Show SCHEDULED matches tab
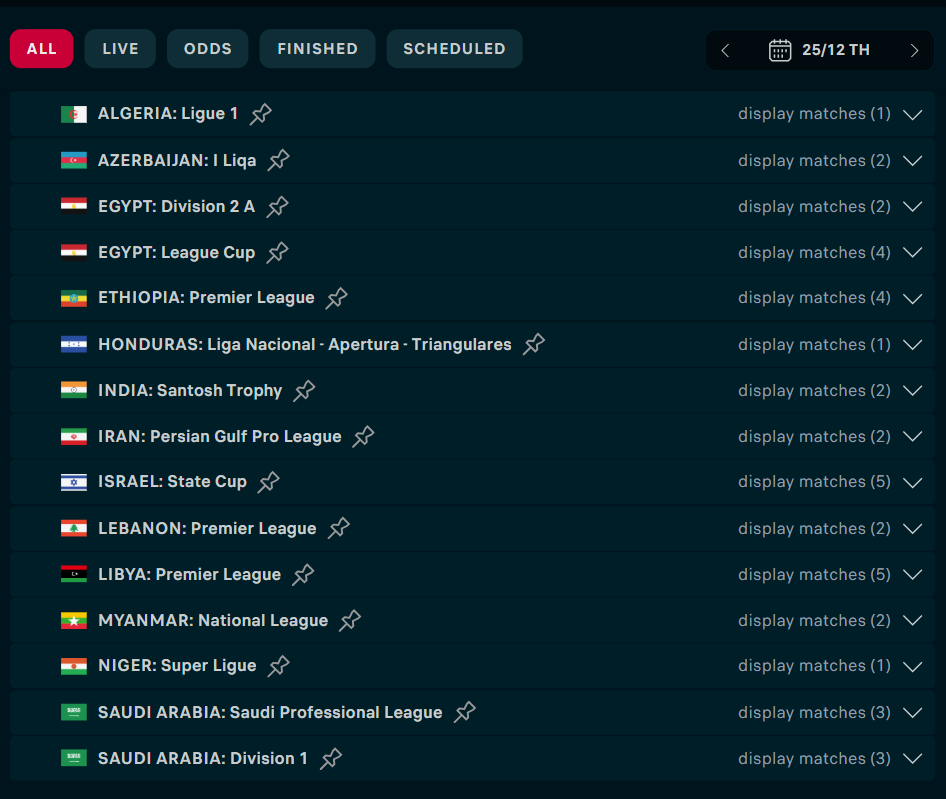Image resolution: width=946 pixels, height=799 pixels. pos(454,49)
